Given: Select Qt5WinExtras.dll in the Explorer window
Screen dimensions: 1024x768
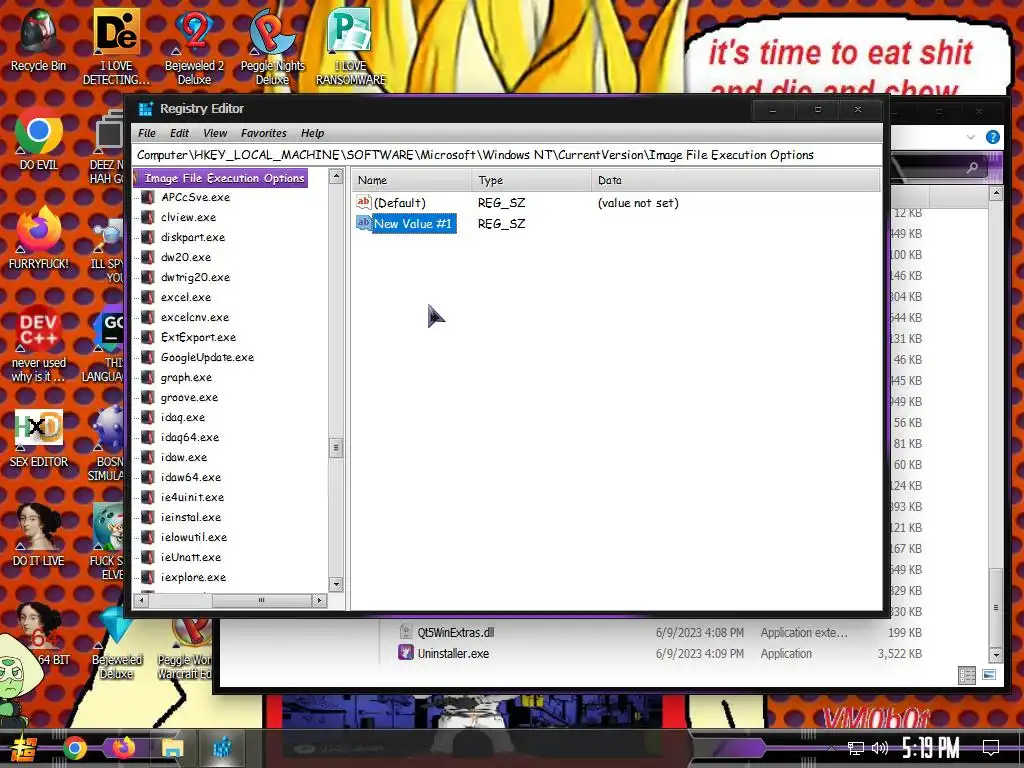Looking at the screenshot, I should click(x=455, y=633).
